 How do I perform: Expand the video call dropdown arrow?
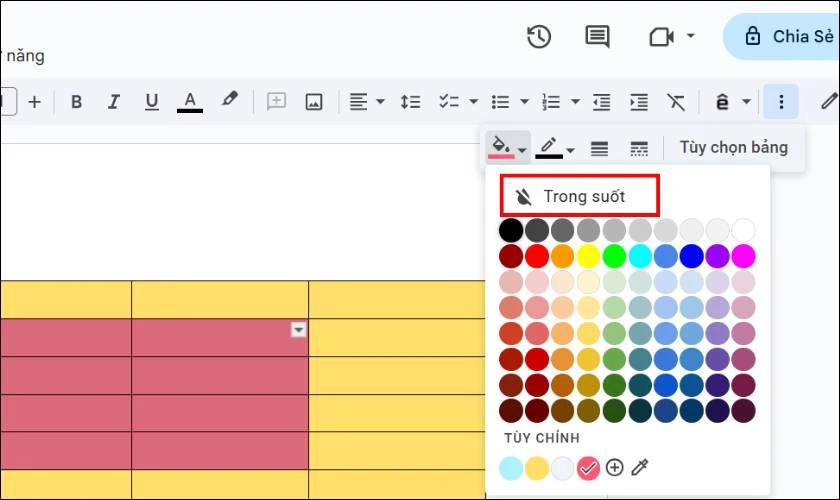(x=691, y=36)
